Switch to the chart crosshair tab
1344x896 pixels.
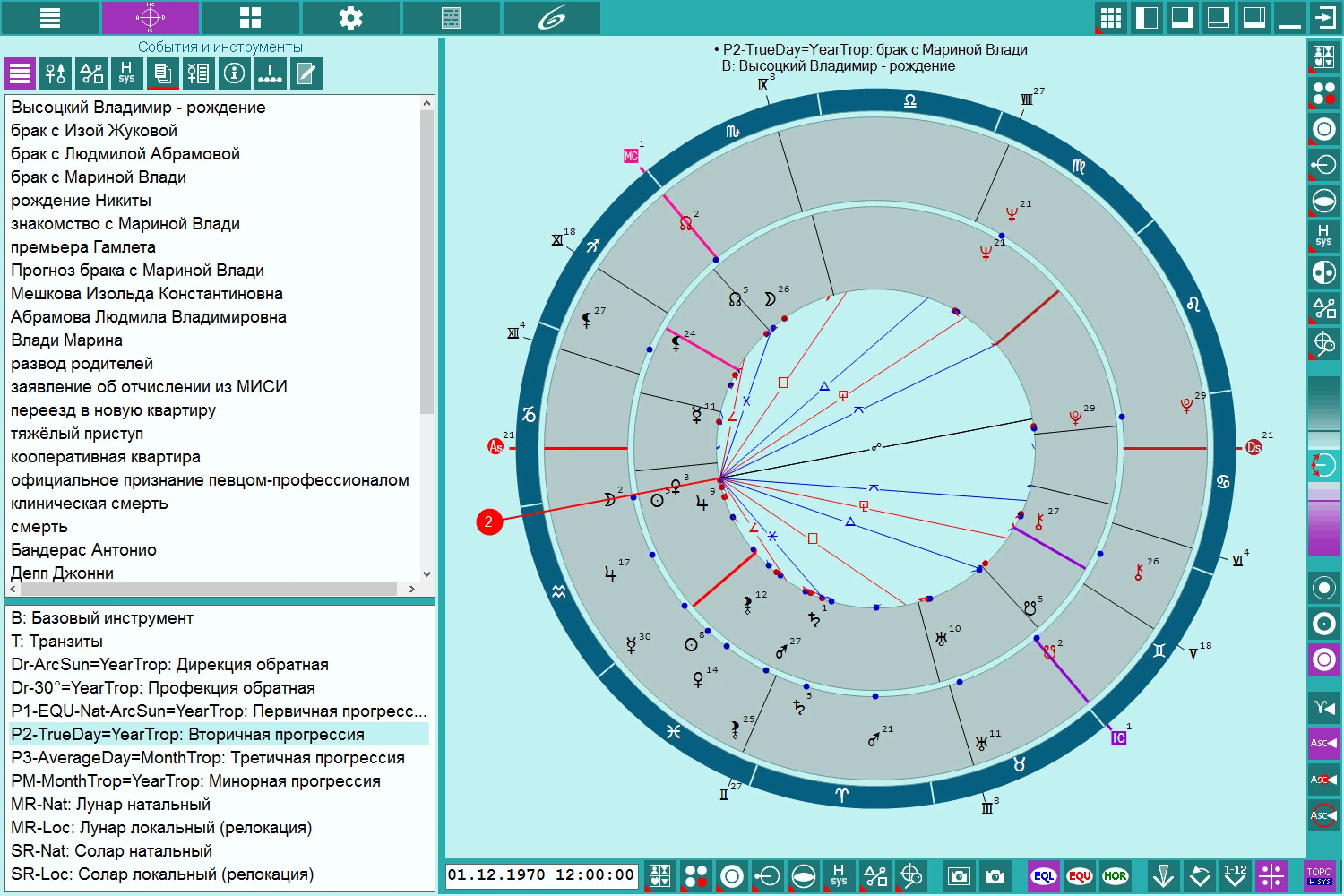(x=150, y=18)
